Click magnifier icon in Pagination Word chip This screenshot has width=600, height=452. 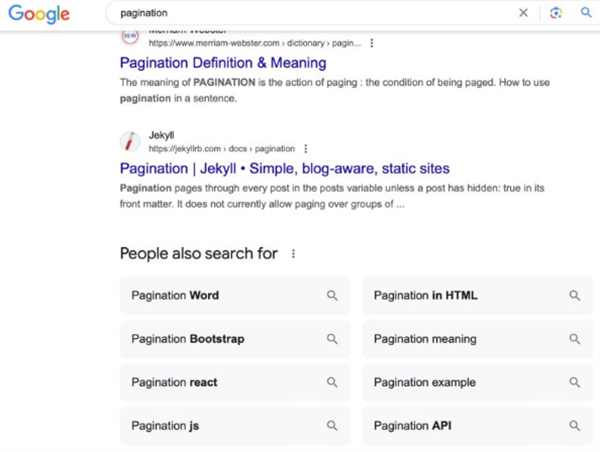(332, 295)
